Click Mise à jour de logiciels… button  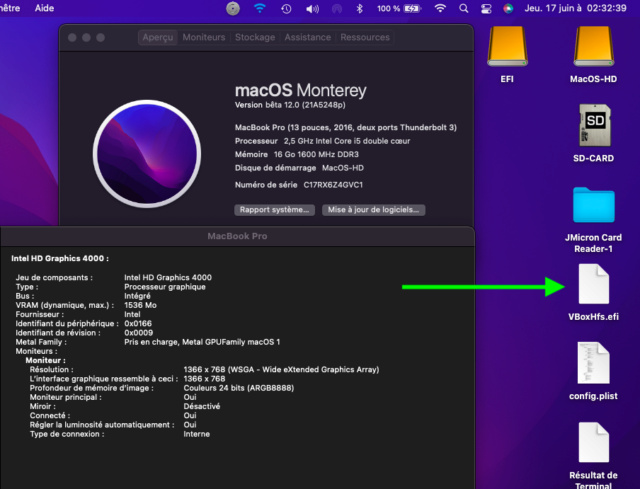373,210
